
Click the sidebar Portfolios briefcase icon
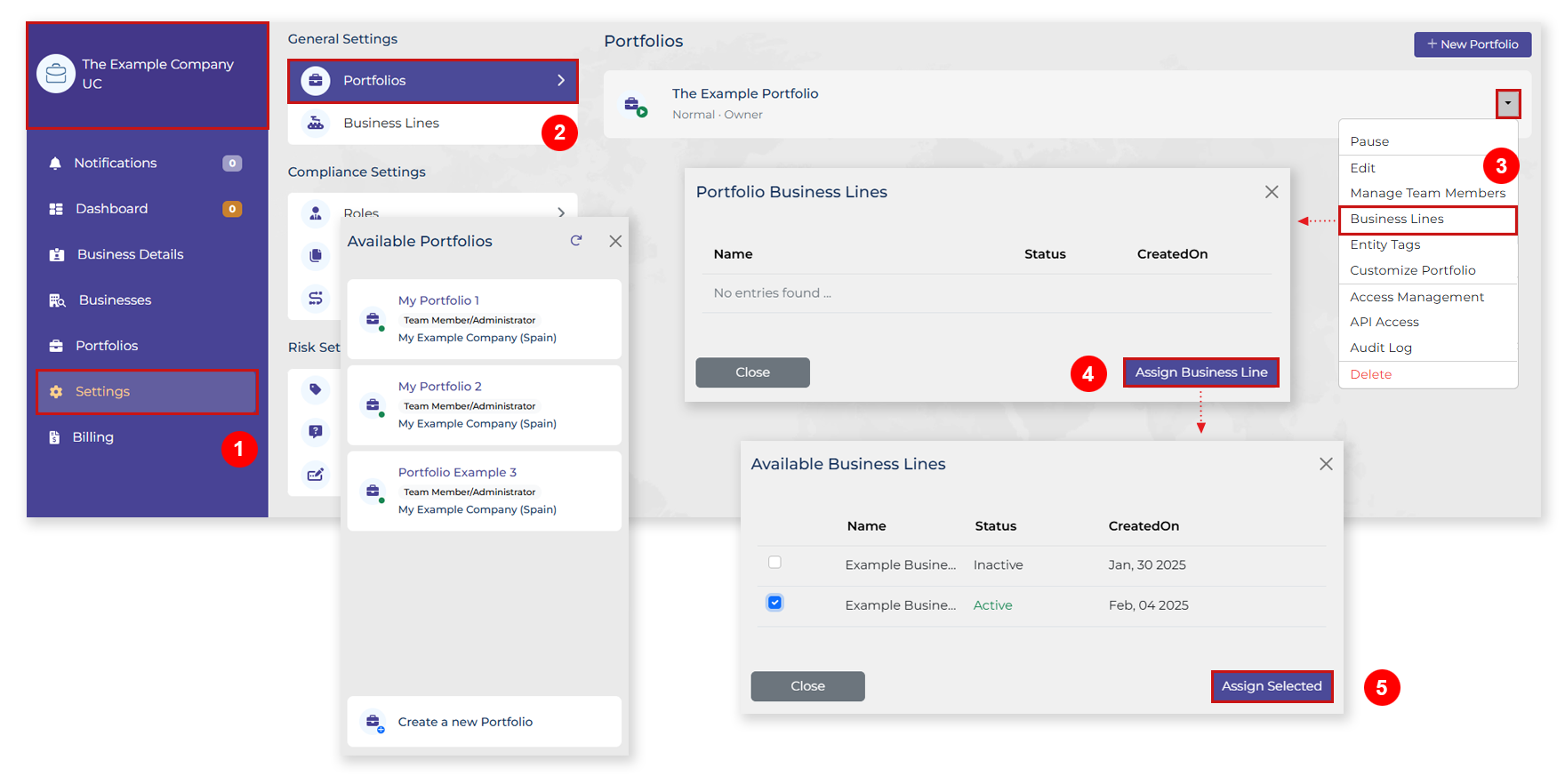pos(56,346)
